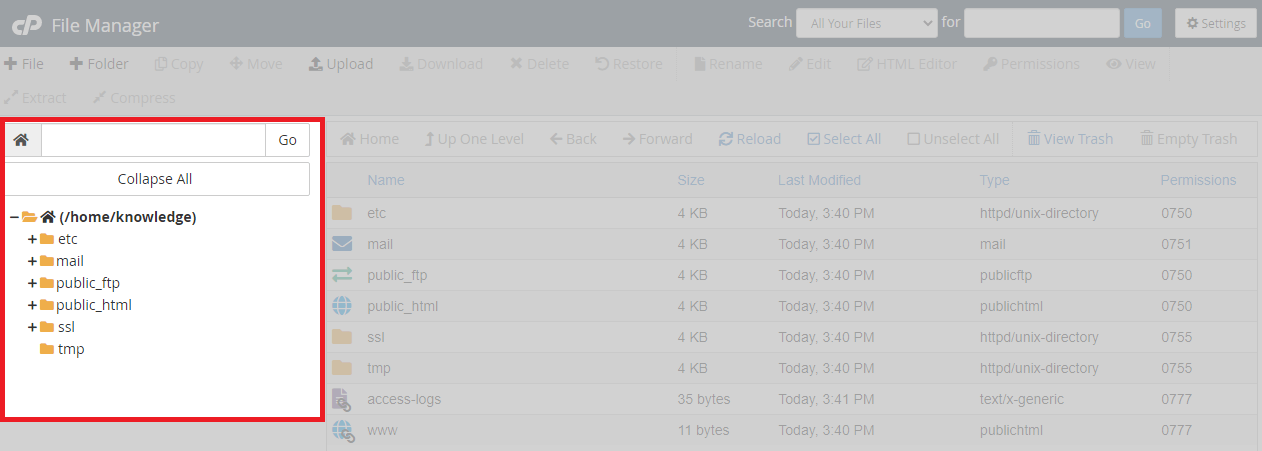Click Up One Level
The height and width of the screenshot is (451, 1262).
pyautogui.click(x=474, y=139)
